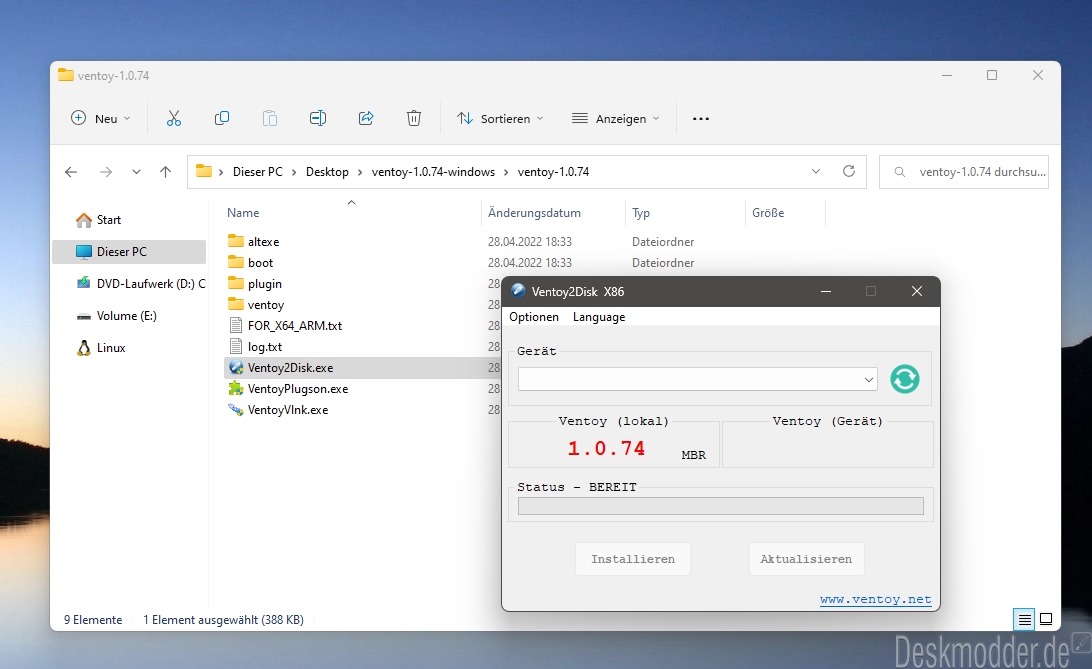Click 1.0.74 local Ventoy version text
1092x669 pixels.
click(606, 448)
